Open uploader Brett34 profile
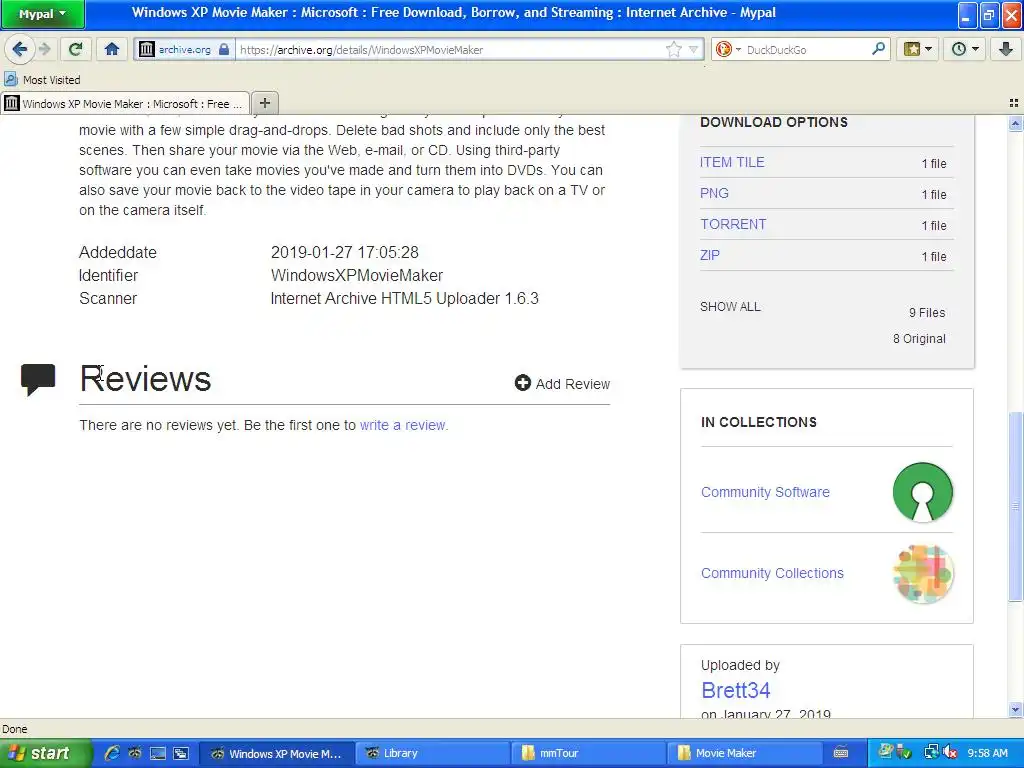This screenshot has width=1024, height=768. click(735, 690)
